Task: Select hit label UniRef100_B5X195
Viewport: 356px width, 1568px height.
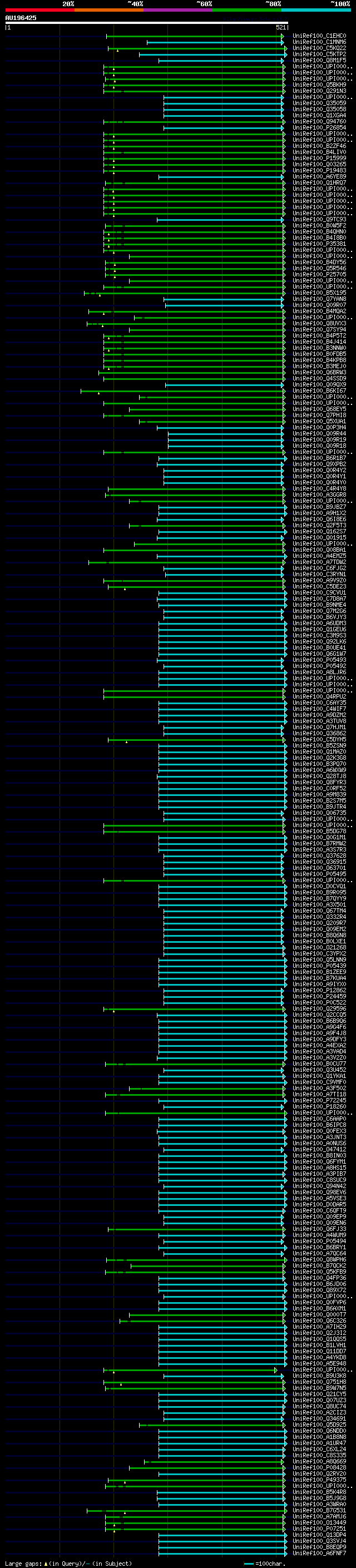Action: (319, 293)
